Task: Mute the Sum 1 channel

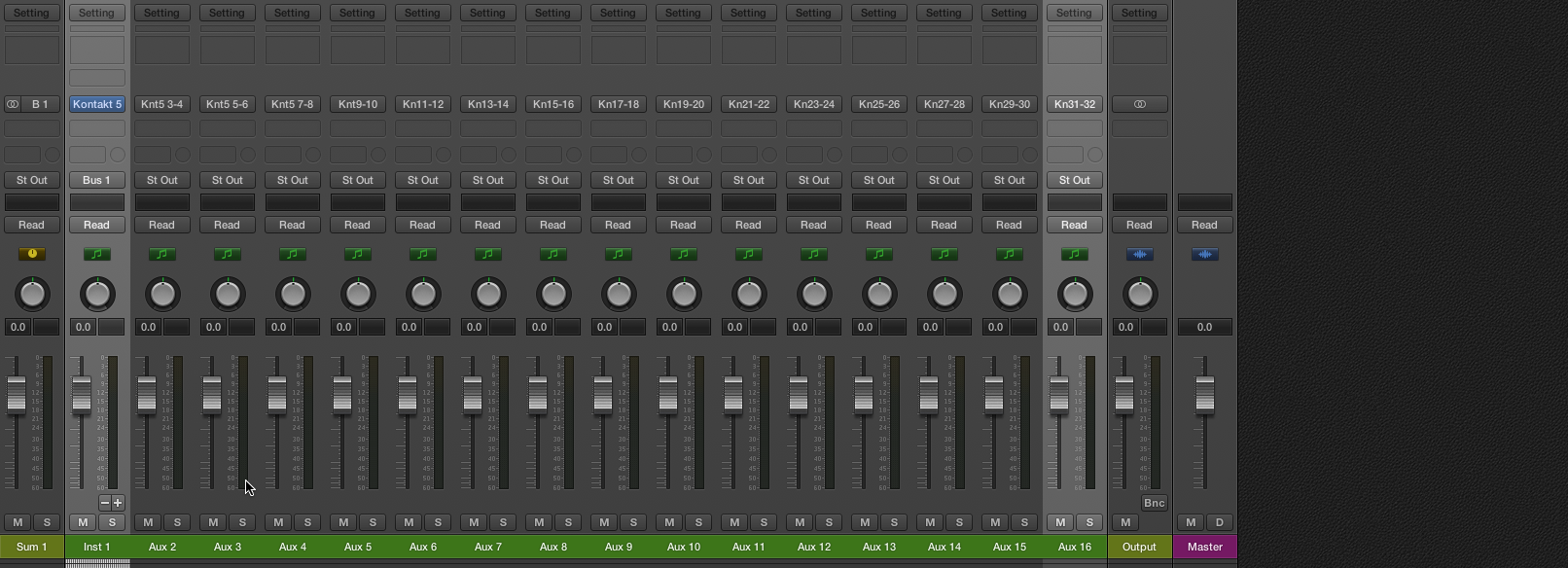Action: 18,522
